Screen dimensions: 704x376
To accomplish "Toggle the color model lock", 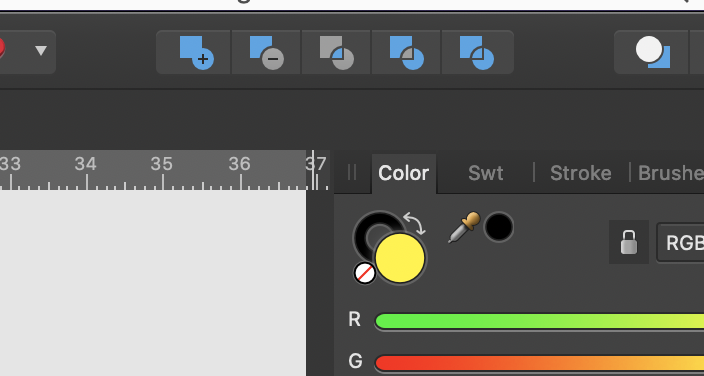I will [629, 242].
